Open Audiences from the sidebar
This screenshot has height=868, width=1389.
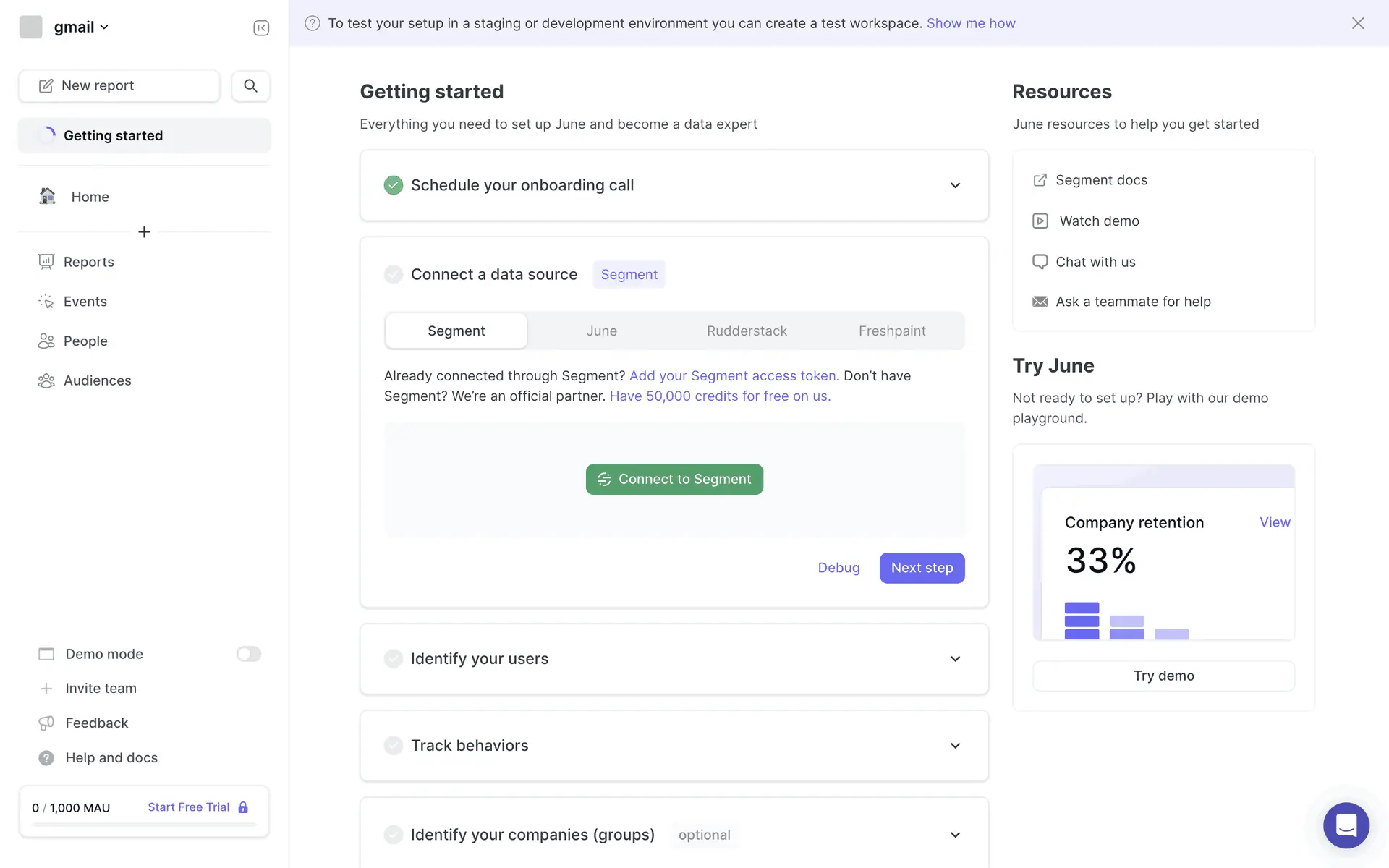pos(97,380)
